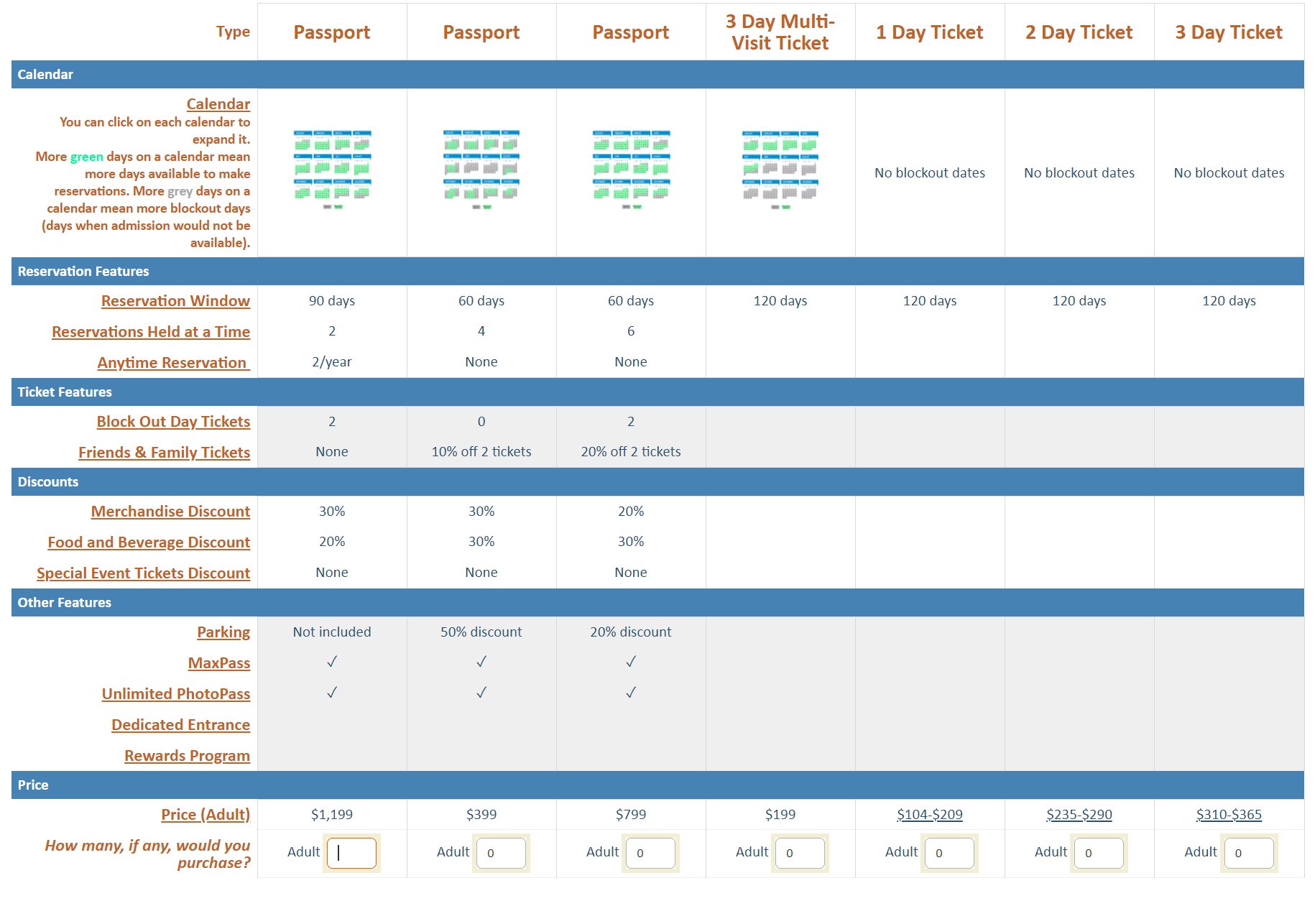Click the Reservation Features section header
1315x924 pixels.
[657, 272]
